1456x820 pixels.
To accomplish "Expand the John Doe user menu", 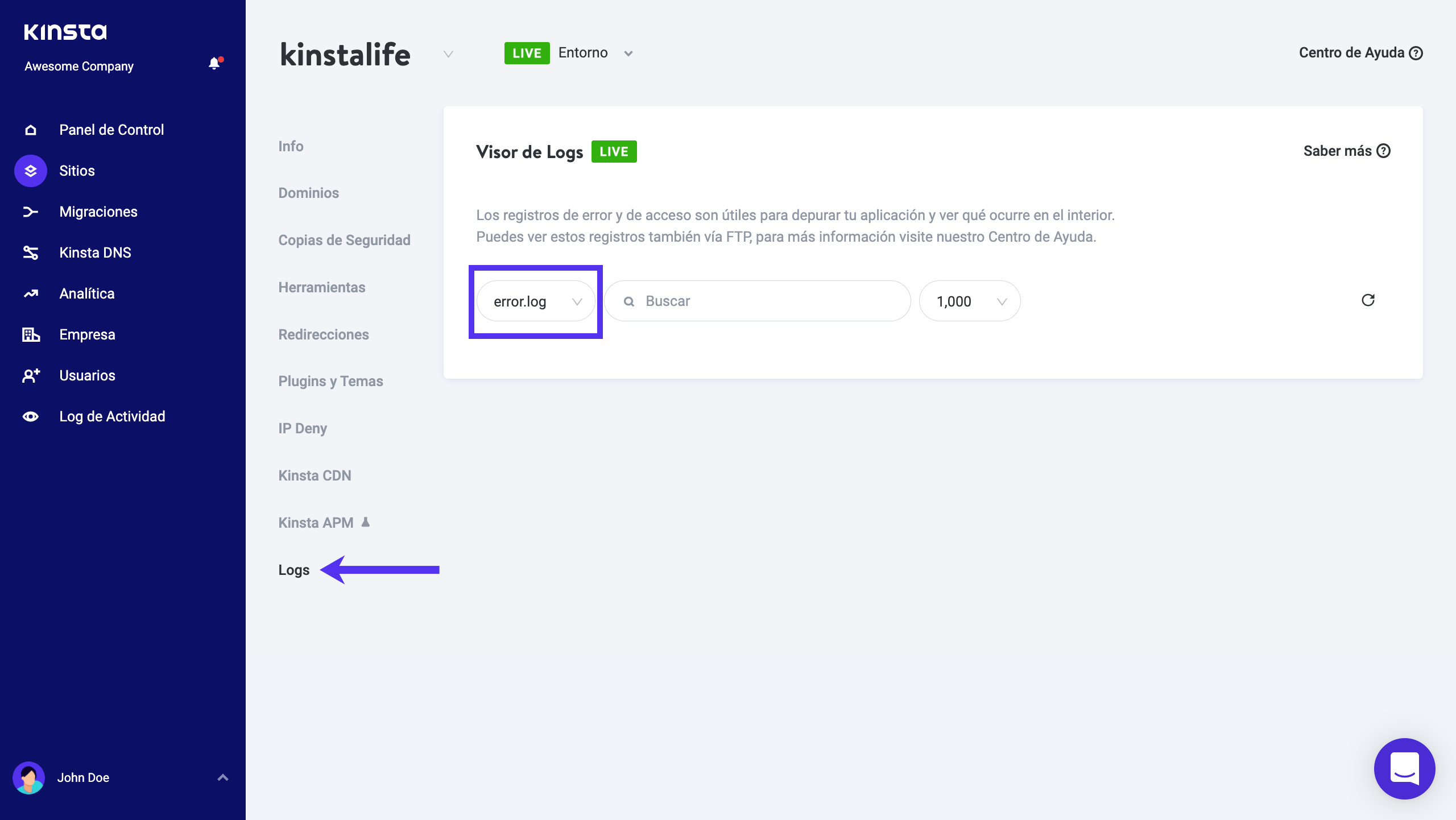I will tap(222, 777).
